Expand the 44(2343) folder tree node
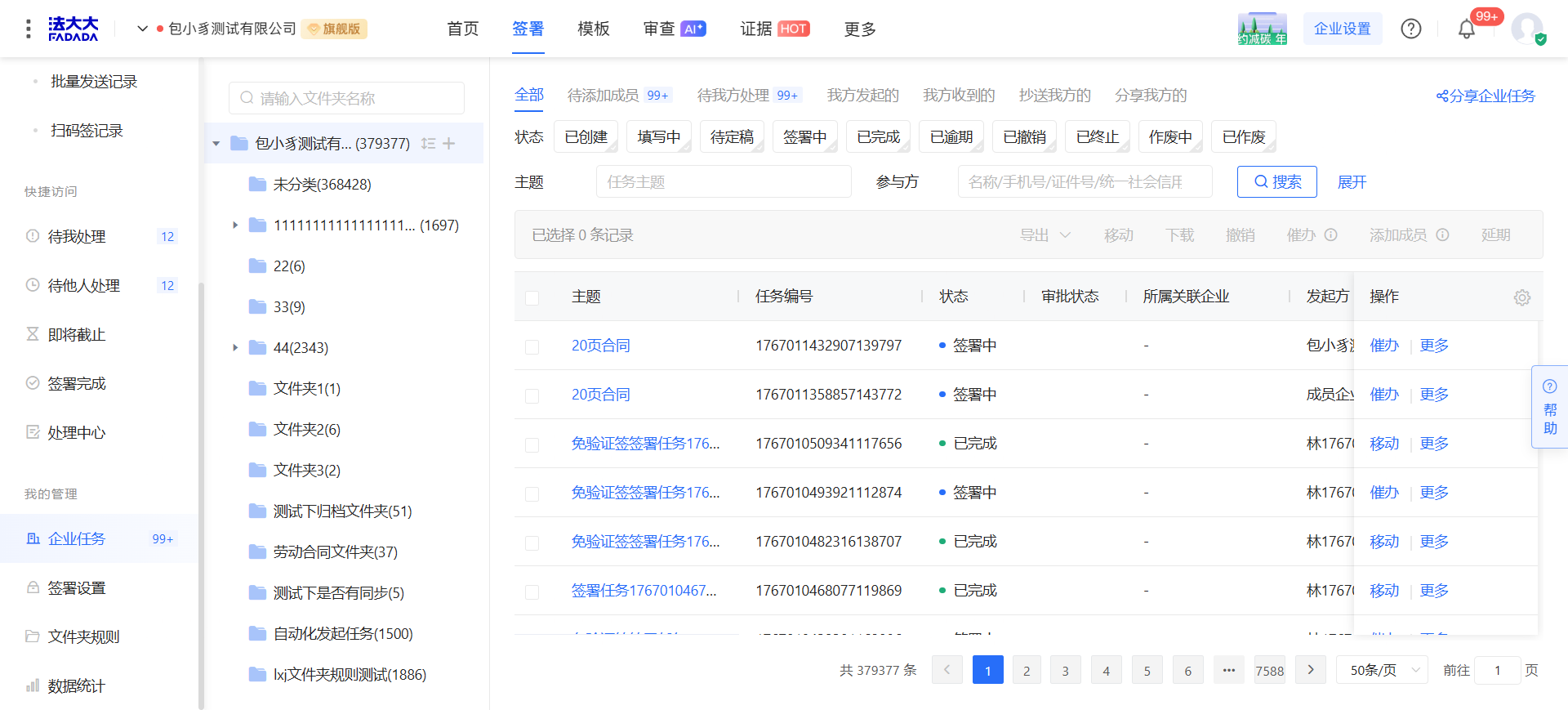Screen dimensions: 1568x710 (x=235, y=348)
